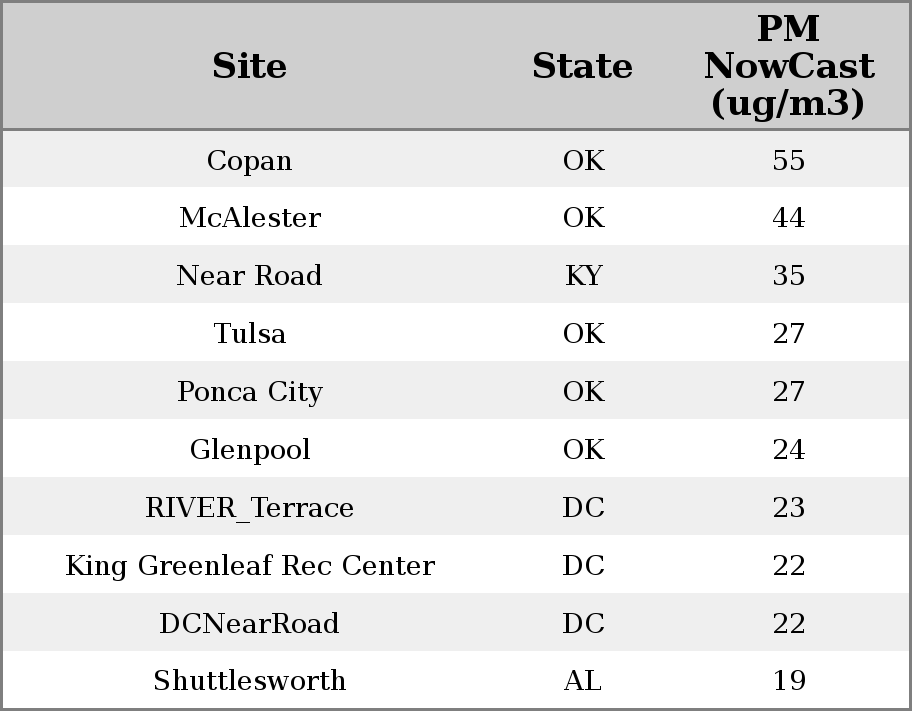Click the DC state cell for RIVER_Terrace
The width and height of the screenshot is (912, 711).
[x=583, y=508]
